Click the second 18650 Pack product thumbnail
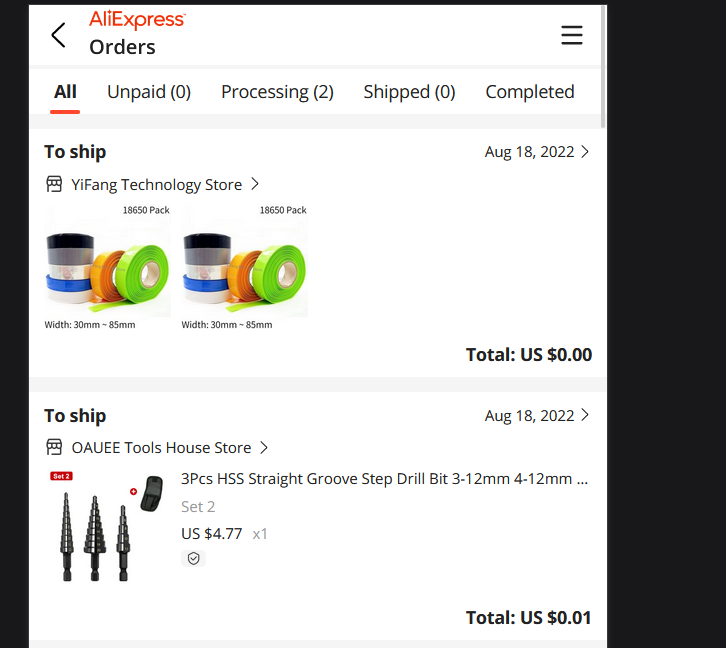The width and height of the screenshot is (726, 648). pos(244,267)
